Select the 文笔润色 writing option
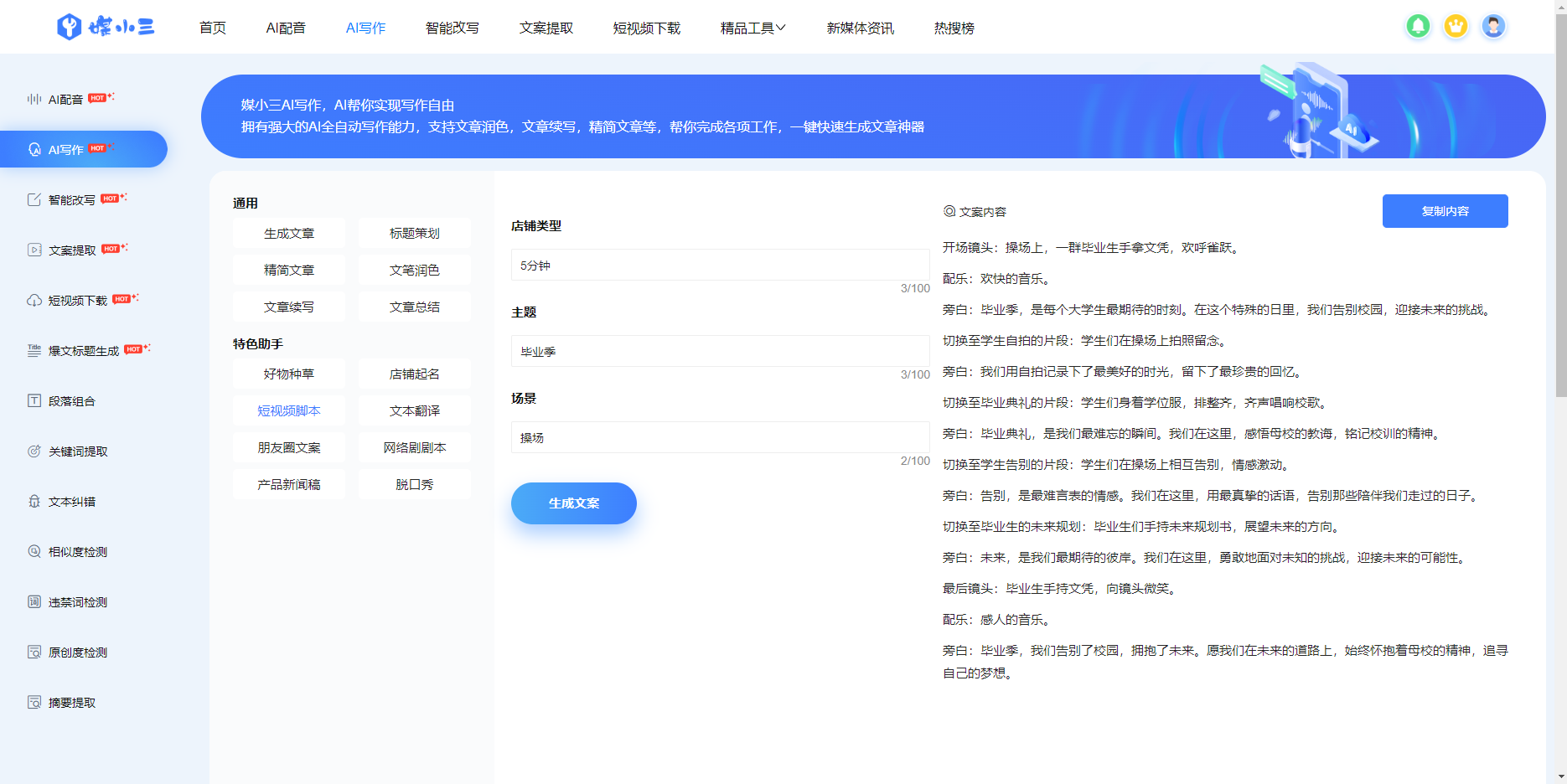This screenshot has height=784, width=1567. pos(415,271)
